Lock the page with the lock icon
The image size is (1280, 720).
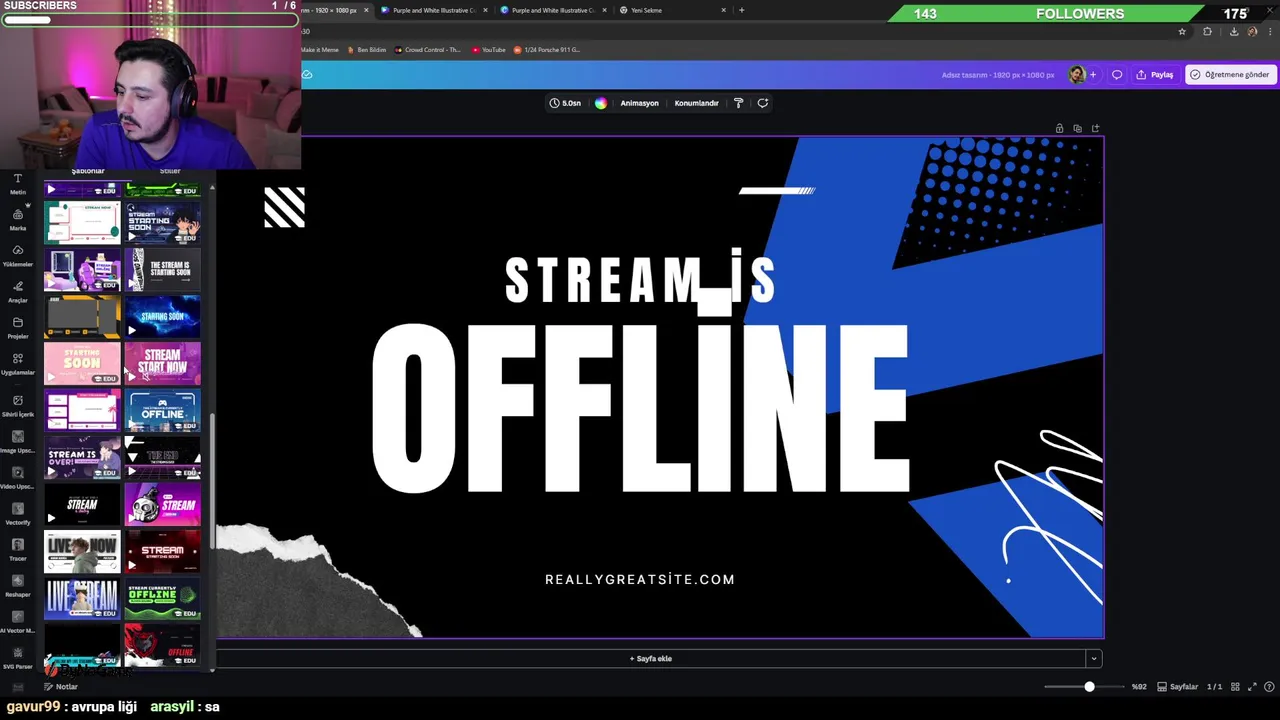[1059, 128]
